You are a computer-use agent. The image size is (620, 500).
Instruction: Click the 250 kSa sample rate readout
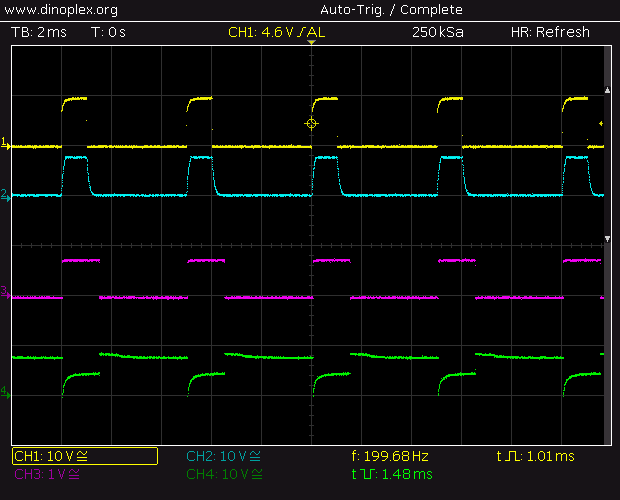point(438,32)
